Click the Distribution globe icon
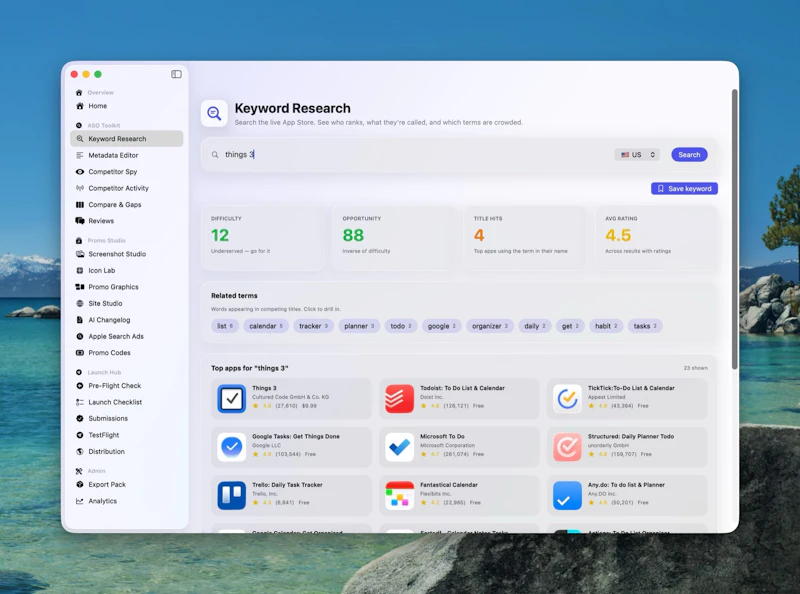Viewport: 800px width, 594px height. [80, 452]
